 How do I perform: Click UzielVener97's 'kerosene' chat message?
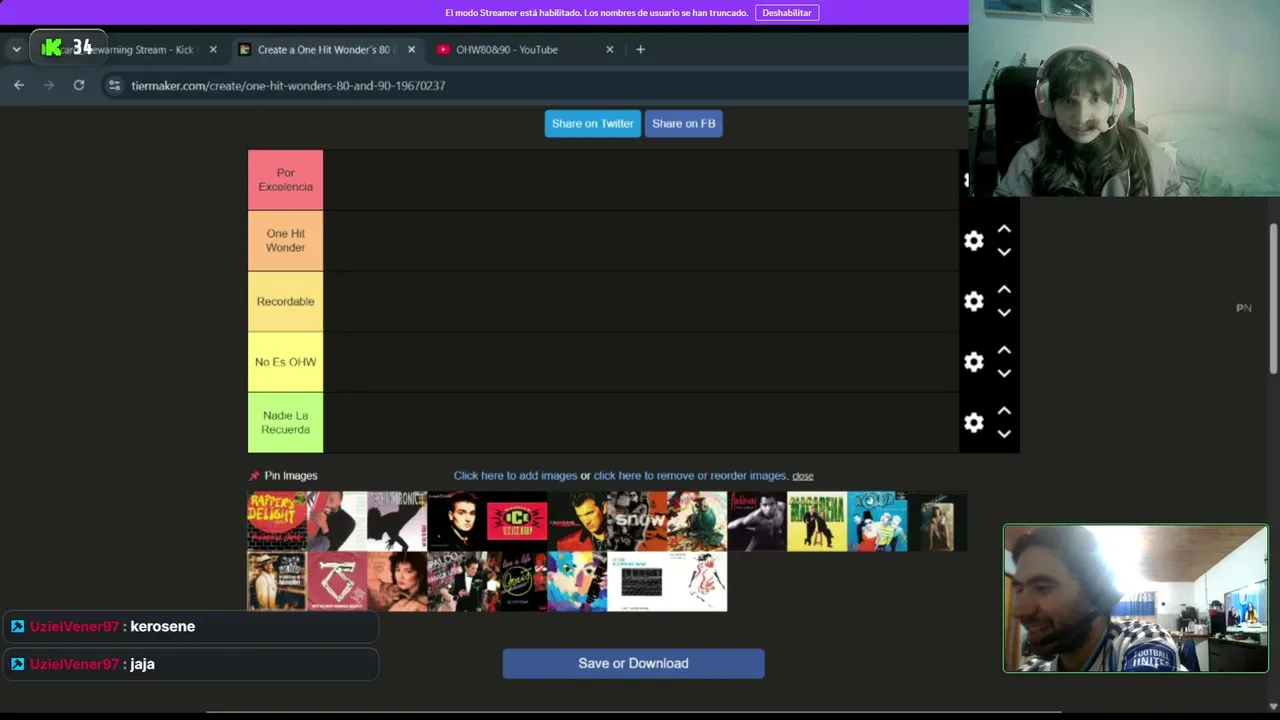coord(189,627)
